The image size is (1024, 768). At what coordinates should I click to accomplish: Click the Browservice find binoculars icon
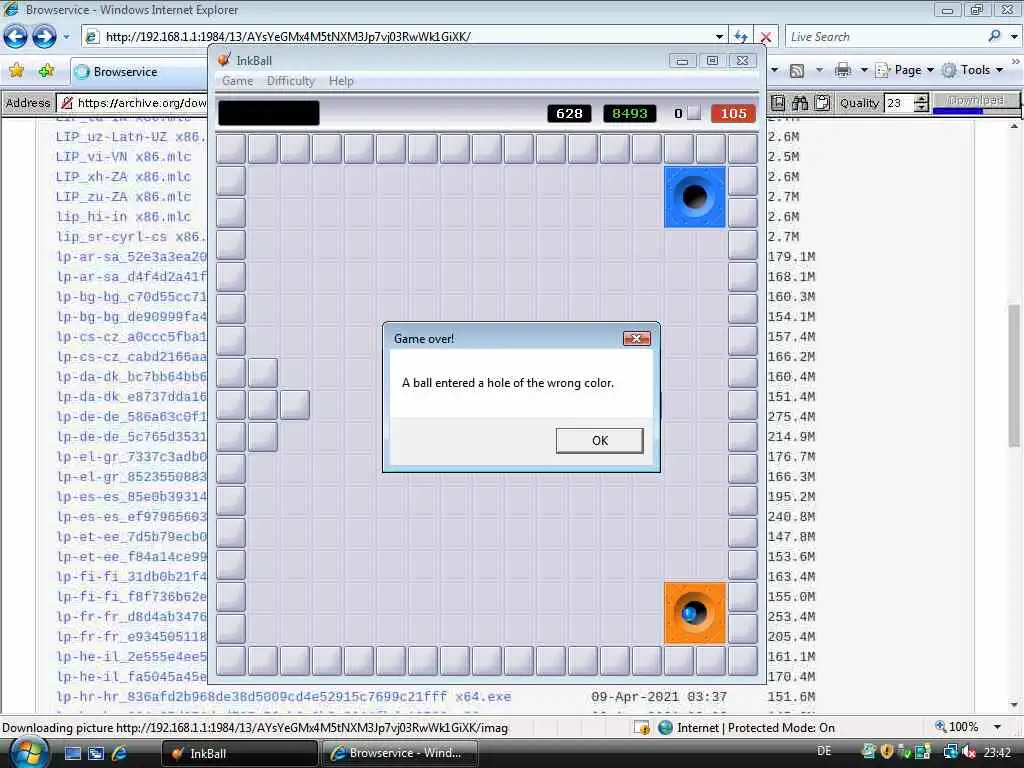(x=800, y=103)
